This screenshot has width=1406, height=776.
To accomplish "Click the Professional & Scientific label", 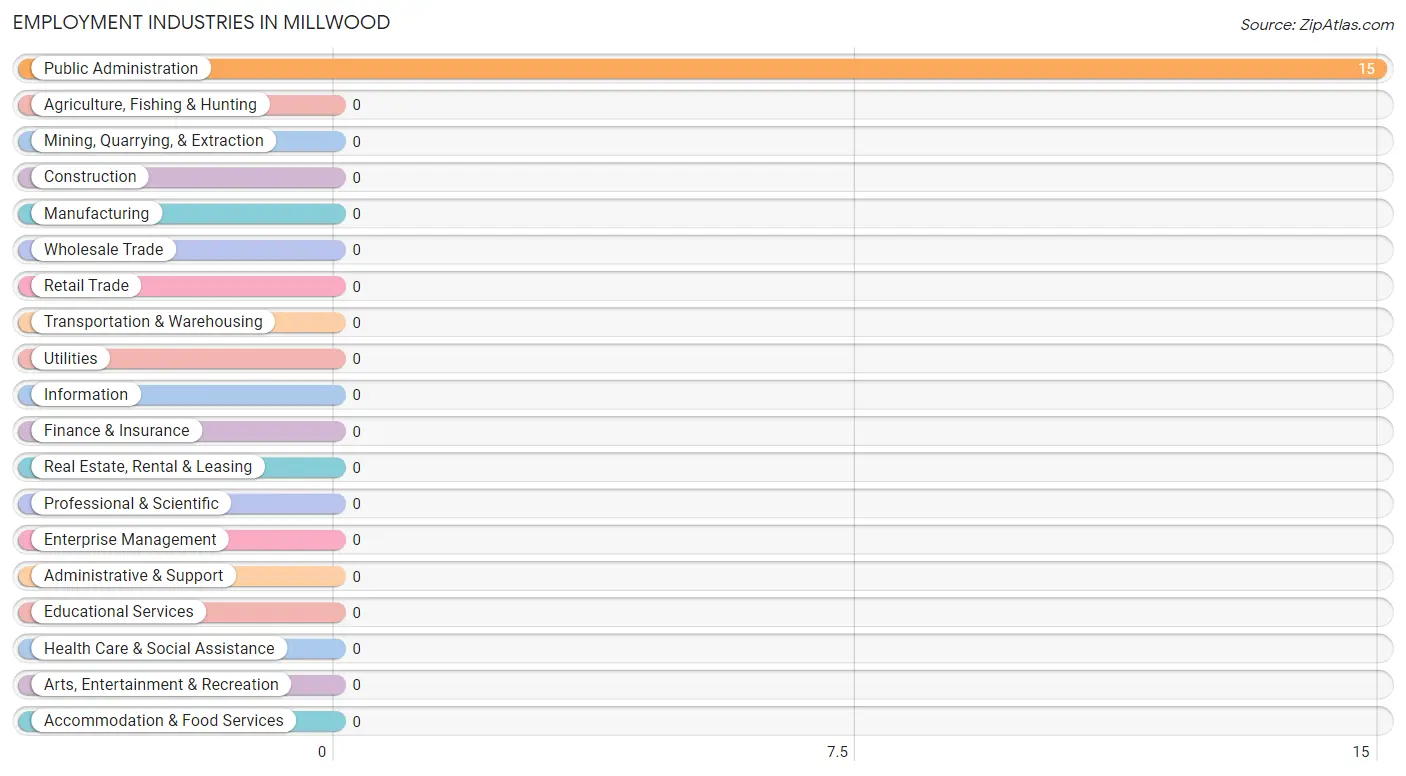I will pyautogui.click(x=131, y=503).
